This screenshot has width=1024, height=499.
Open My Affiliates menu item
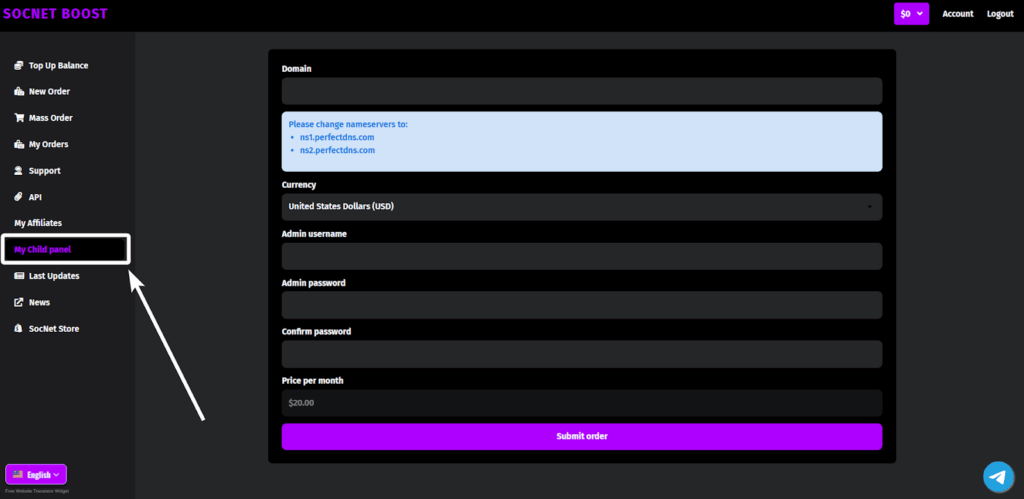(x=38, y=223)
